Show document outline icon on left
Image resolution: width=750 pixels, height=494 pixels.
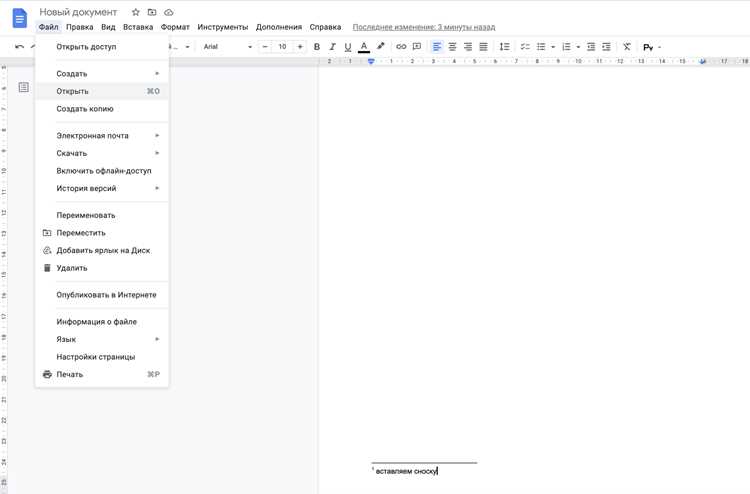coord(23,87)
